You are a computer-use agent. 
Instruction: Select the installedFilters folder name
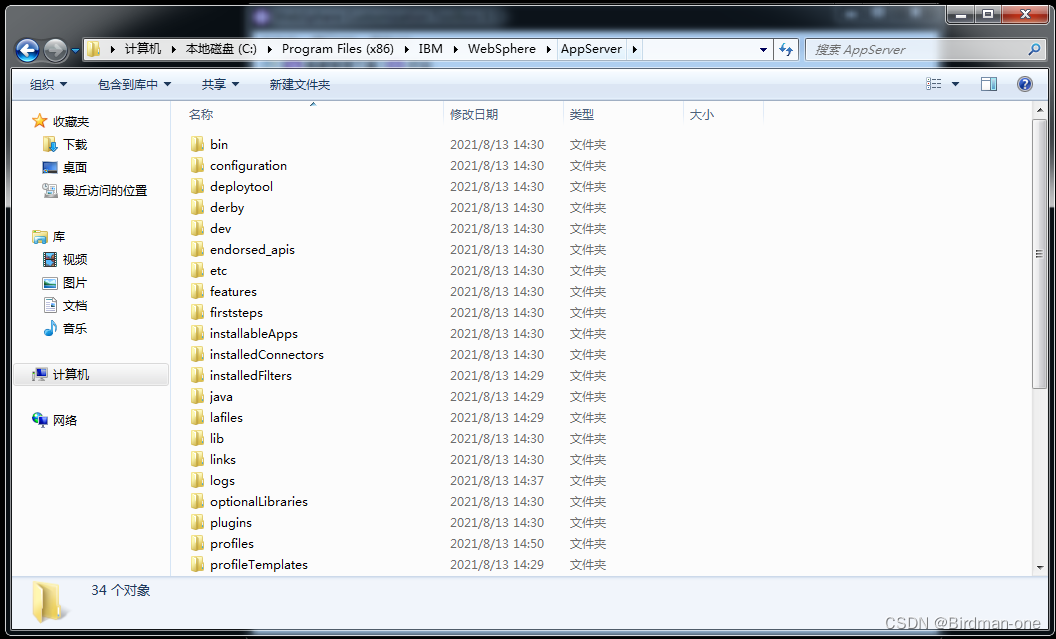pyautogui.click(x=251, y=375)
